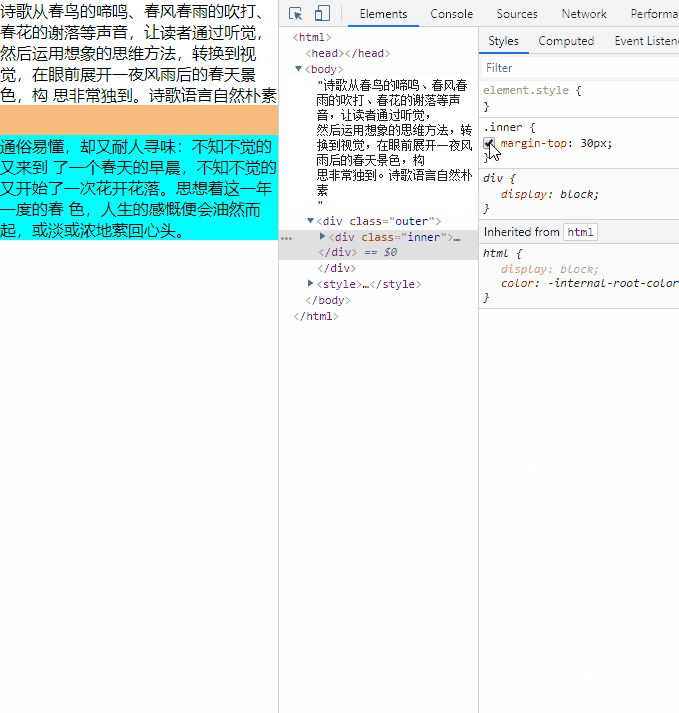Click the styles Filter input field
The image size is (679, 713).
tap(580, 68)
